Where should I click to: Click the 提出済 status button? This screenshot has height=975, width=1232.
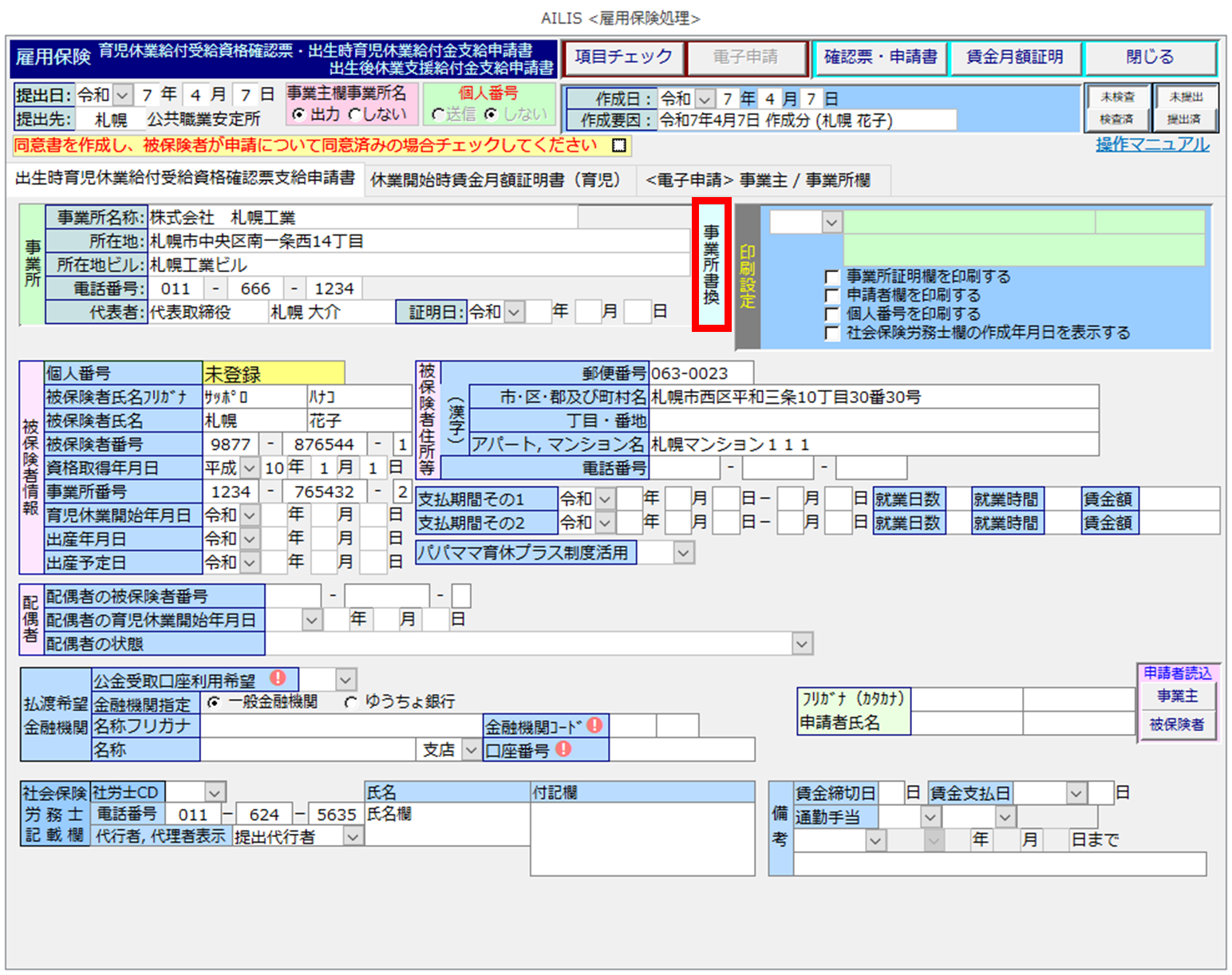(x=1184, y=119)
